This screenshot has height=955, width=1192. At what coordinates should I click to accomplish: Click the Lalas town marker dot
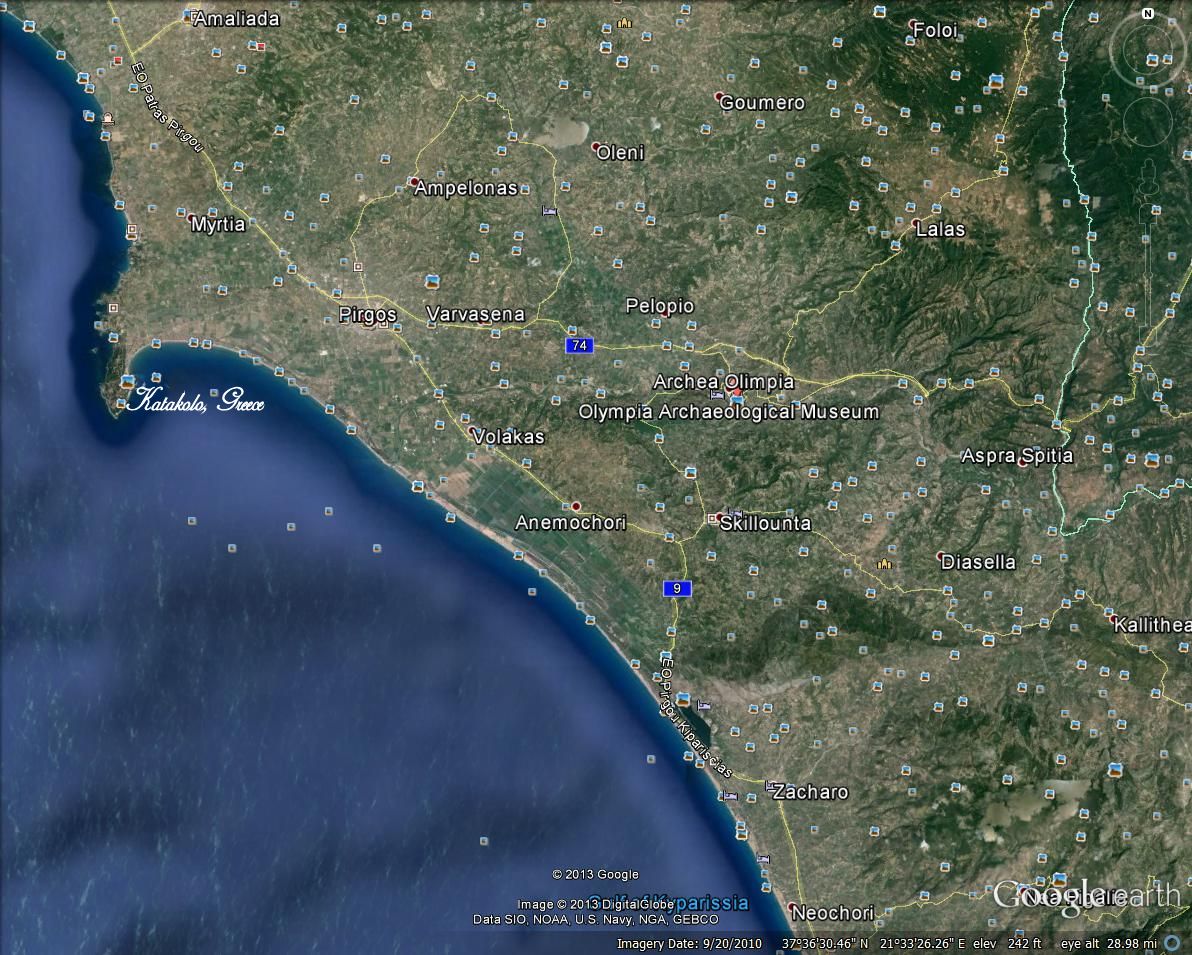(x=916, y=223)
